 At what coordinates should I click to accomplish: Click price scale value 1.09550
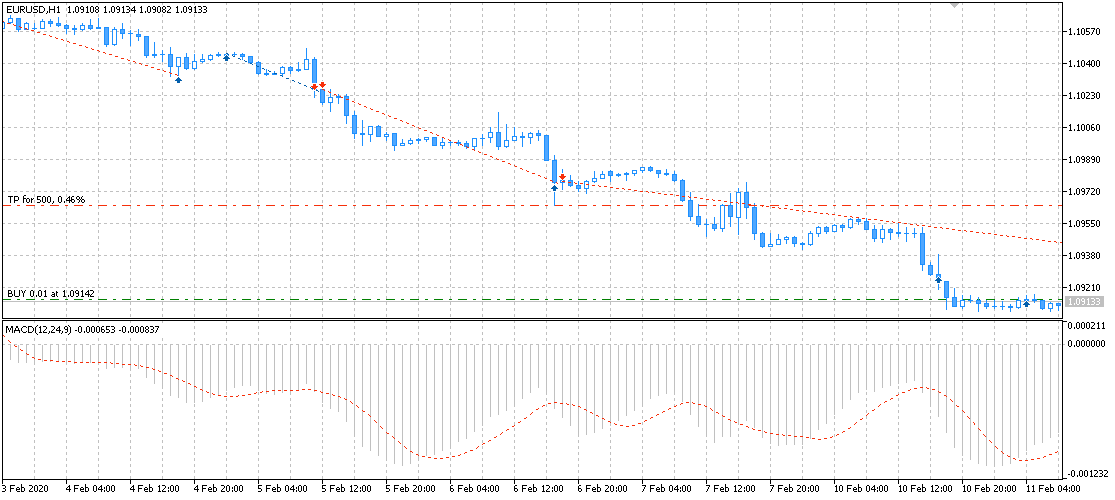(1084, 223)
